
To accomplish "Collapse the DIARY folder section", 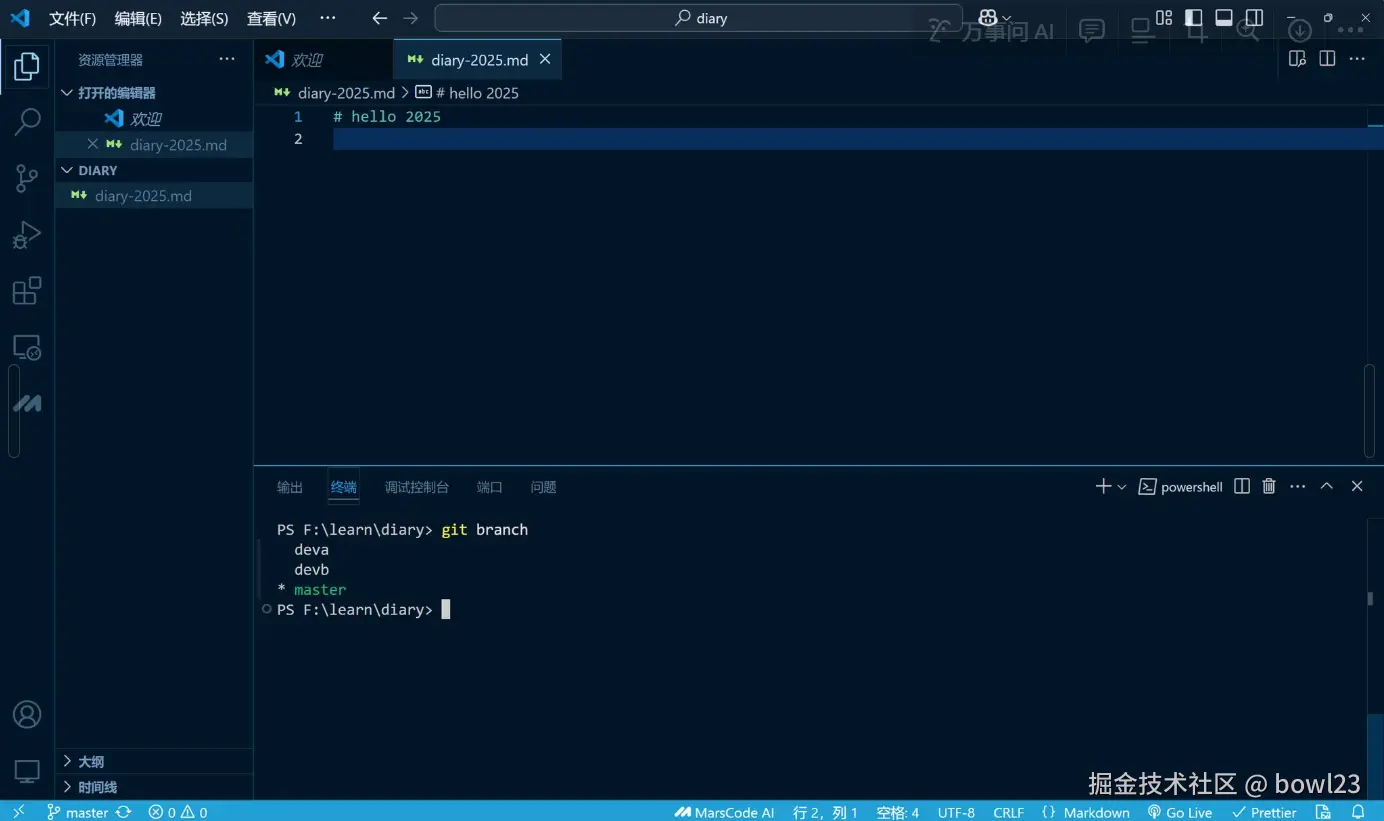I will pyautogui.click(x=88, y=170).
